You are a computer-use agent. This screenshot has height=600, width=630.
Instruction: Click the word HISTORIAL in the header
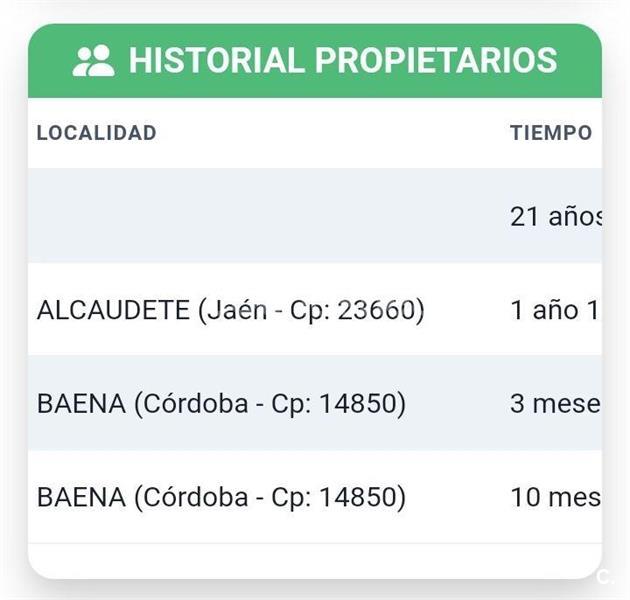pyautogui.click(x=217, y=60)
